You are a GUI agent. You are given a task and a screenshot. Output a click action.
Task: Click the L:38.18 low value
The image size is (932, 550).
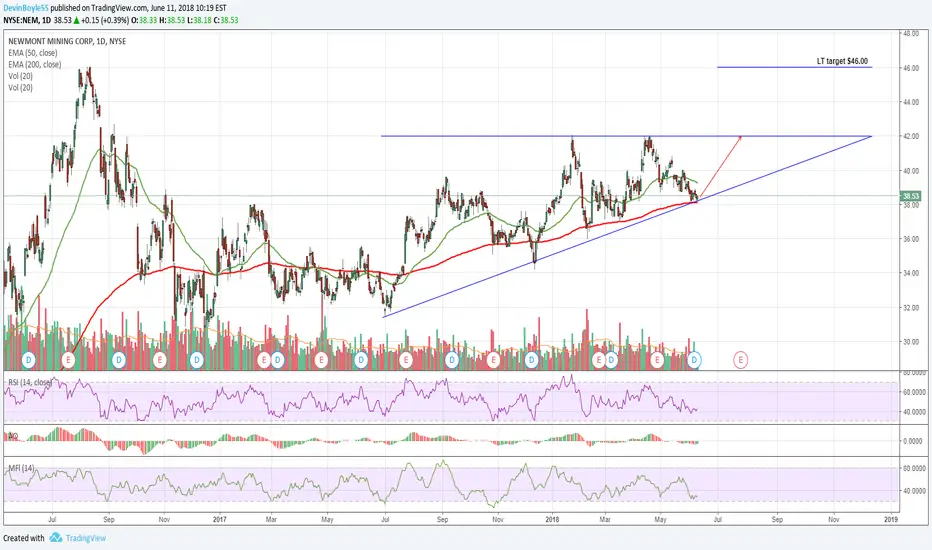pos(199,20)
